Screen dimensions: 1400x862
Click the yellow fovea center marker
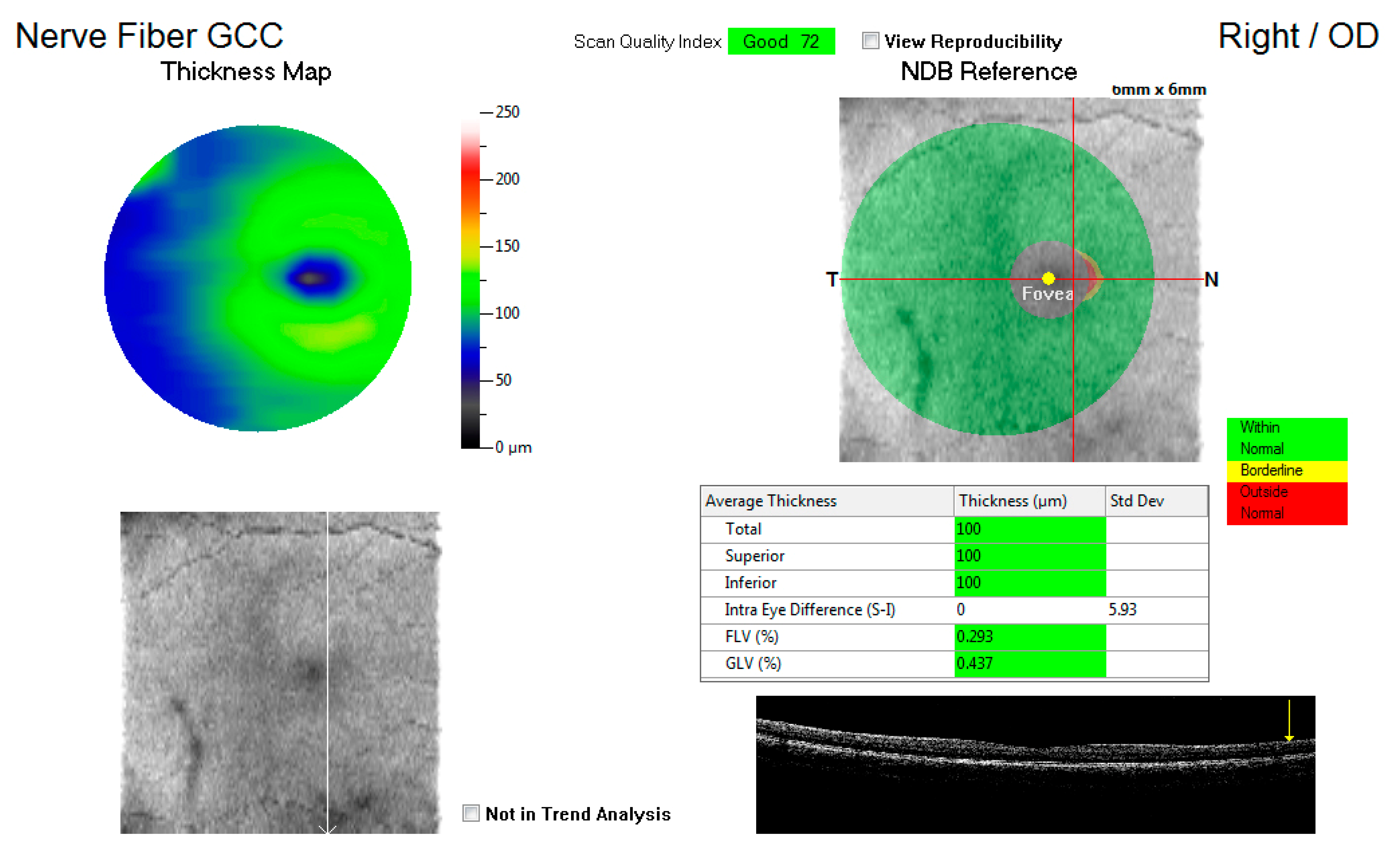coord(1048,278)
